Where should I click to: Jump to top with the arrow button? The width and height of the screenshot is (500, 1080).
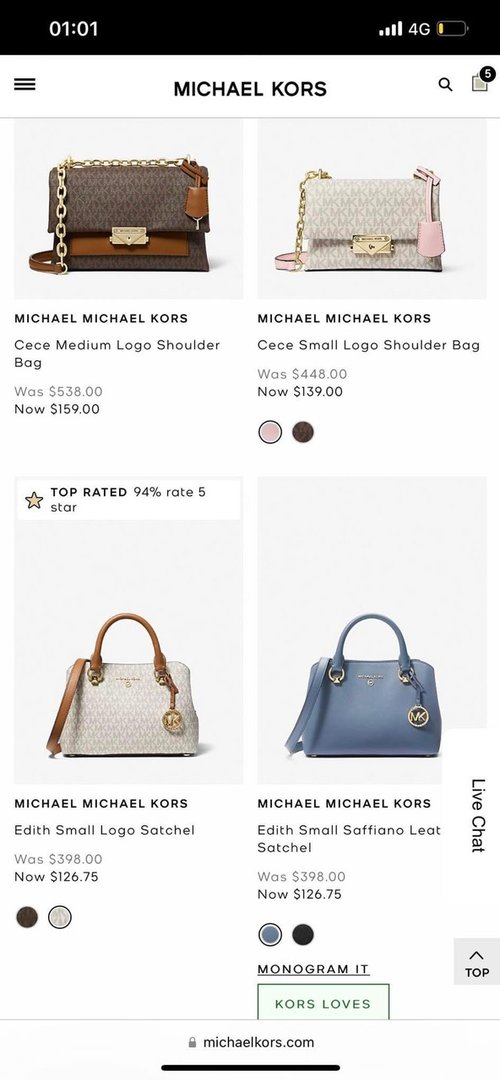click(477, 962)
